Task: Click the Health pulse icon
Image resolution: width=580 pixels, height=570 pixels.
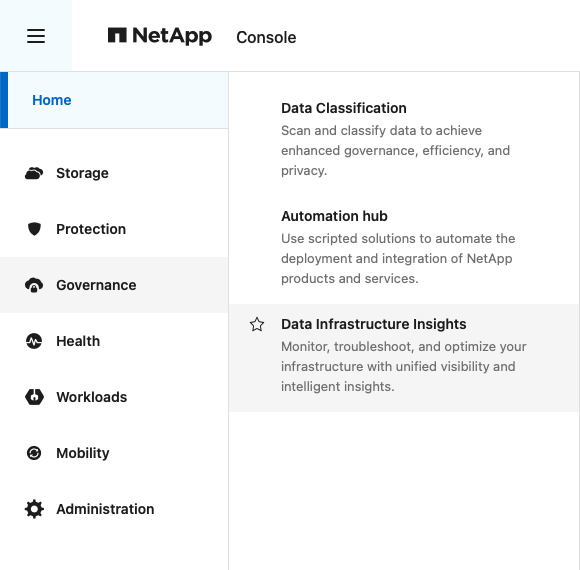Action: click(34, 341)
